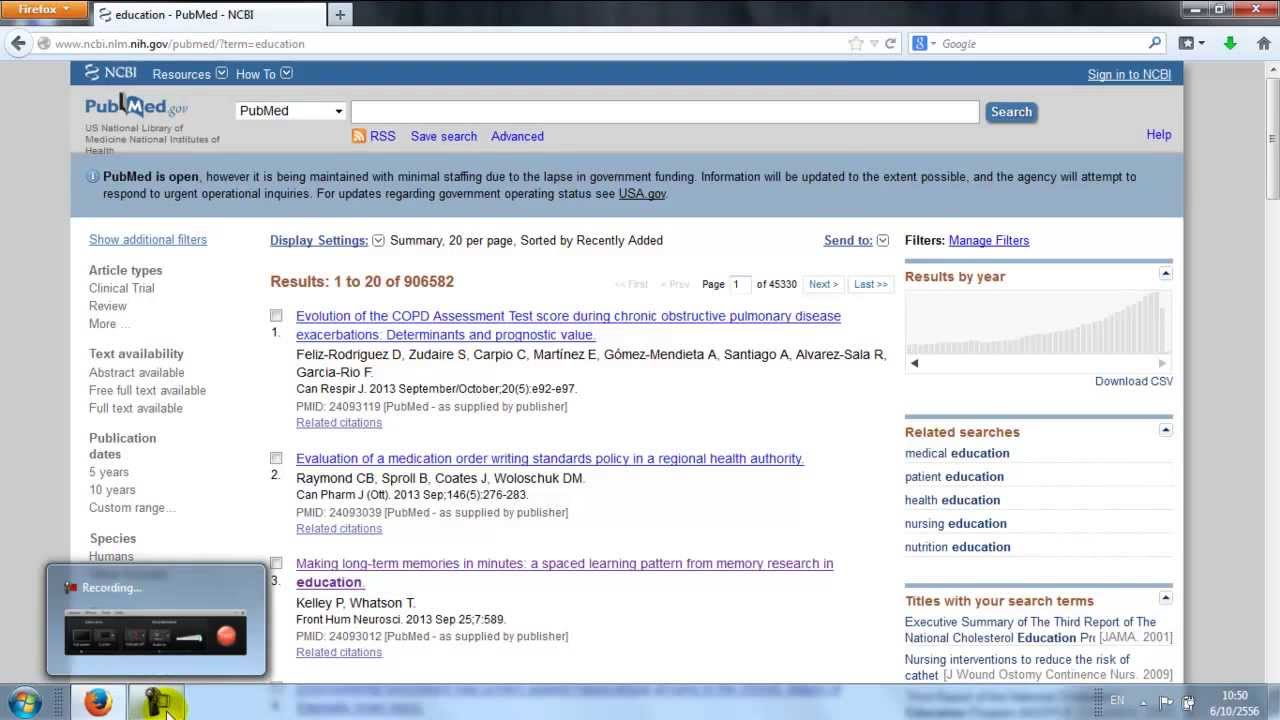The width and height of the screenshot is (1280, 720).
Task: Open the COPD Assessment Test article title
Action: (x=568, y=325)
